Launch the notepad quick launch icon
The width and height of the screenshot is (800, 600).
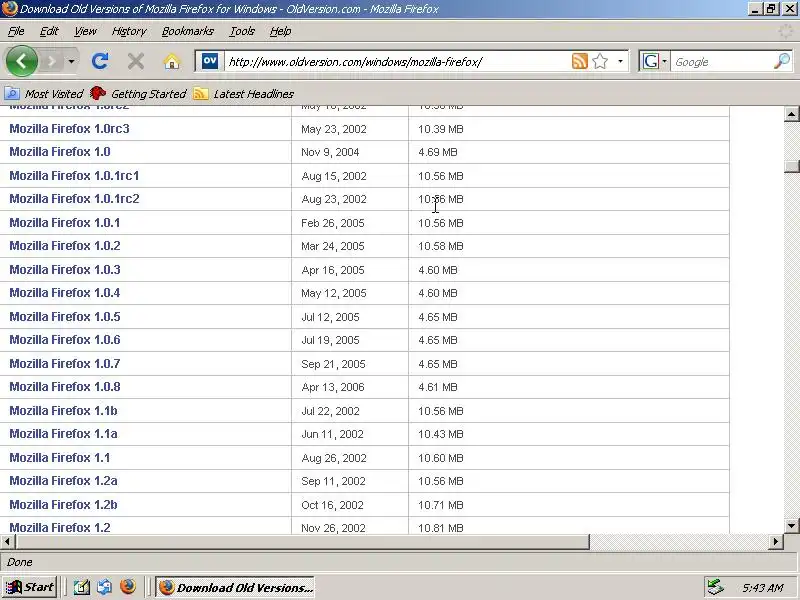pos(82,587)
